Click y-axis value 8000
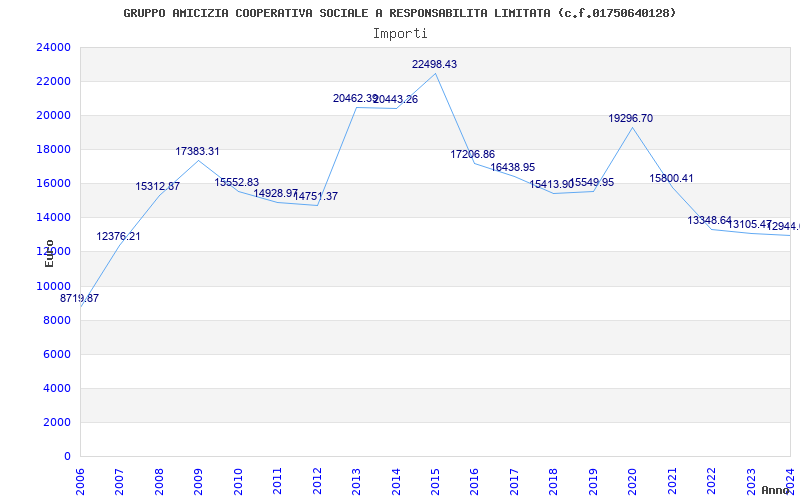 pyautogui.click(x=56, y=320)
